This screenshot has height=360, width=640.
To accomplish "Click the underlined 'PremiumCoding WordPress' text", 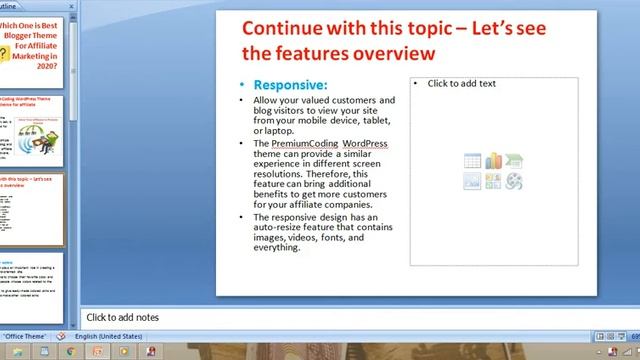I will click(329, 144).
